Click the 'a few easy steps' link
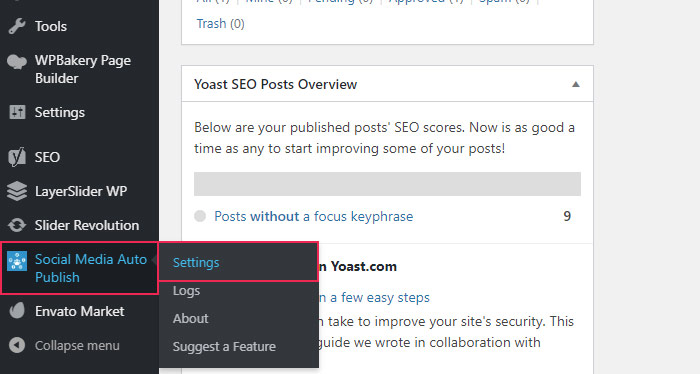Screen dimensions: 700x374 tap(379, 297)
